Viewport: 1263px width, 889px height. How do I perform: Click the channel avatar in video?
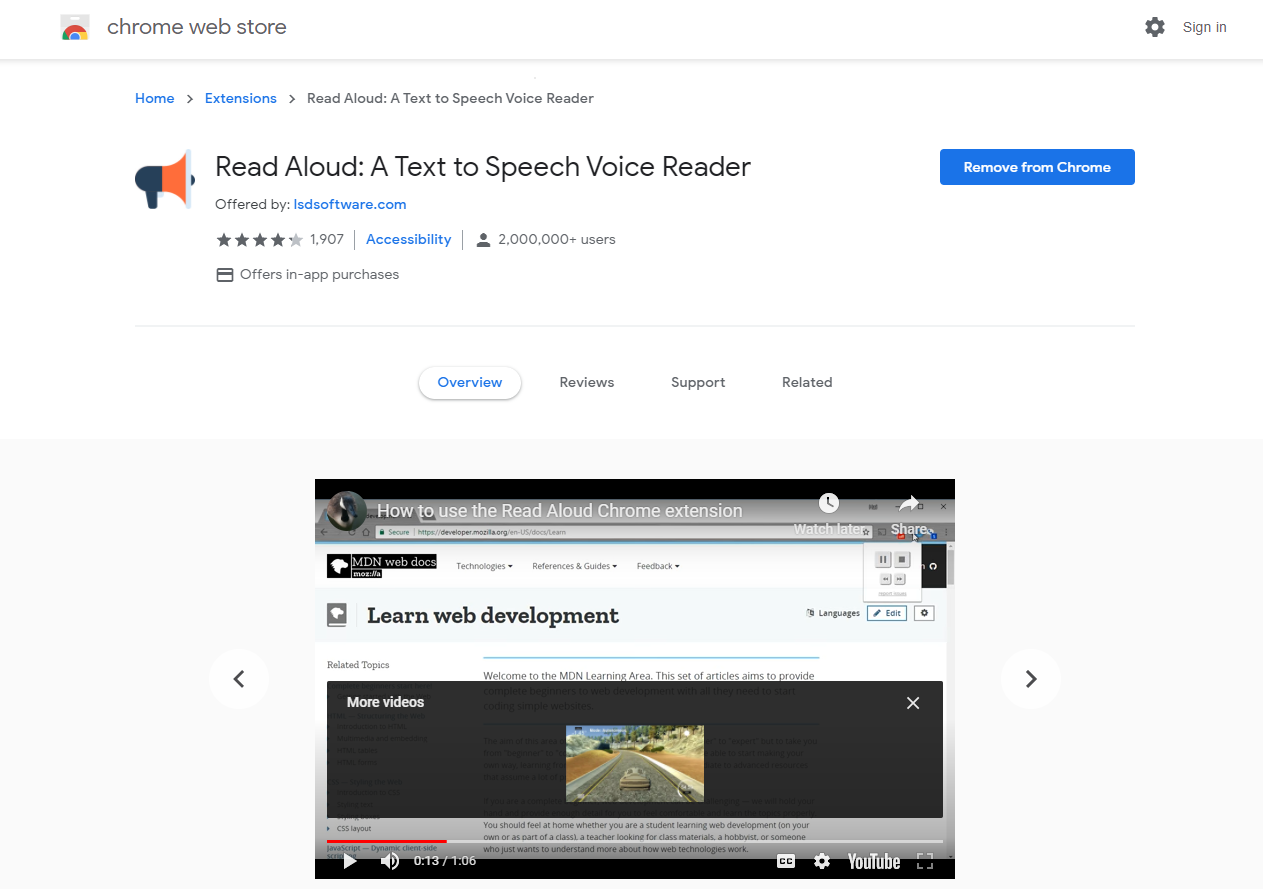coord(347,511)
